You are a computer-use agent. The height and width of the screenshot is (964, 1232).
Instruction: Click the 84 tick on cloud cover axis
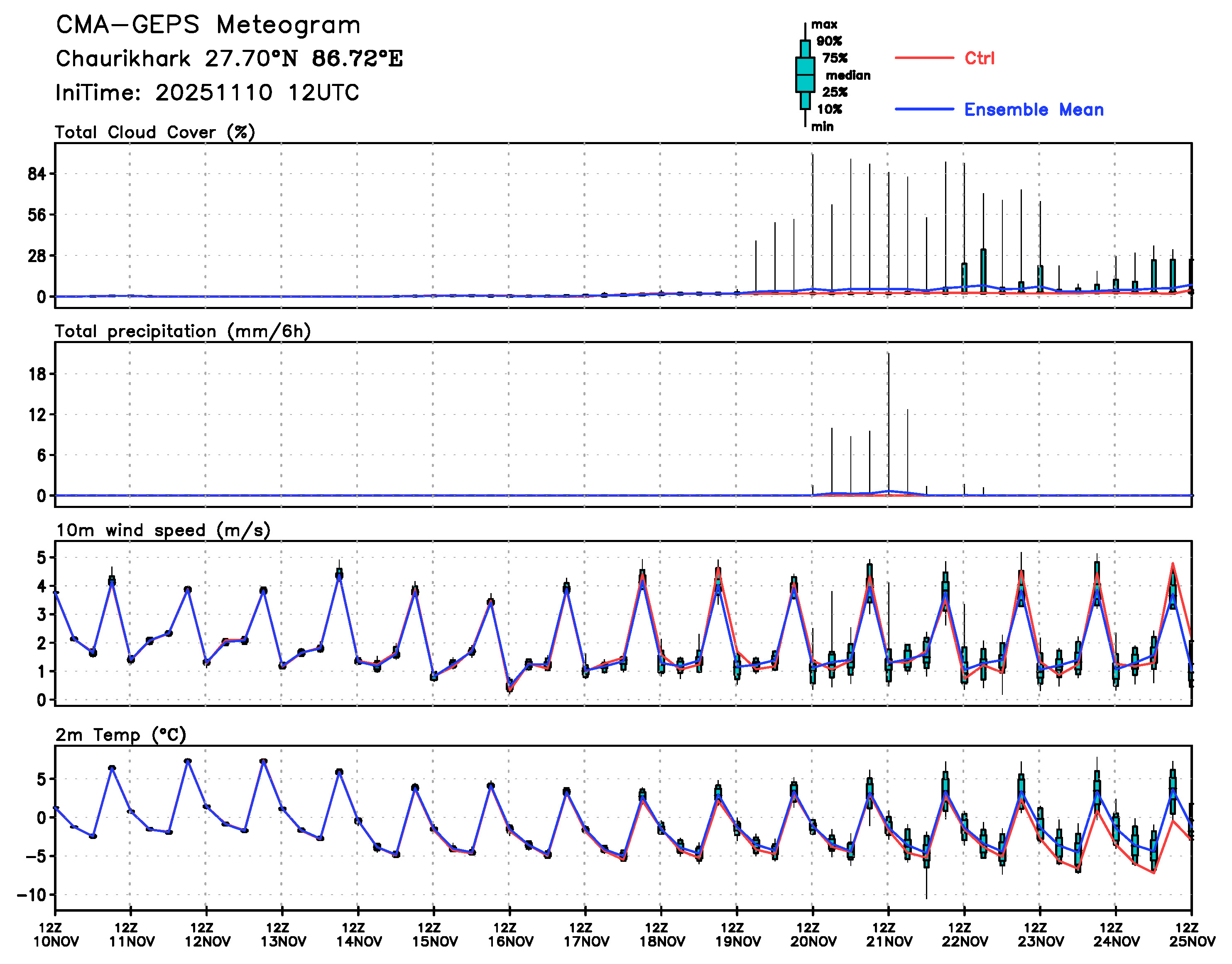point(37,174)
